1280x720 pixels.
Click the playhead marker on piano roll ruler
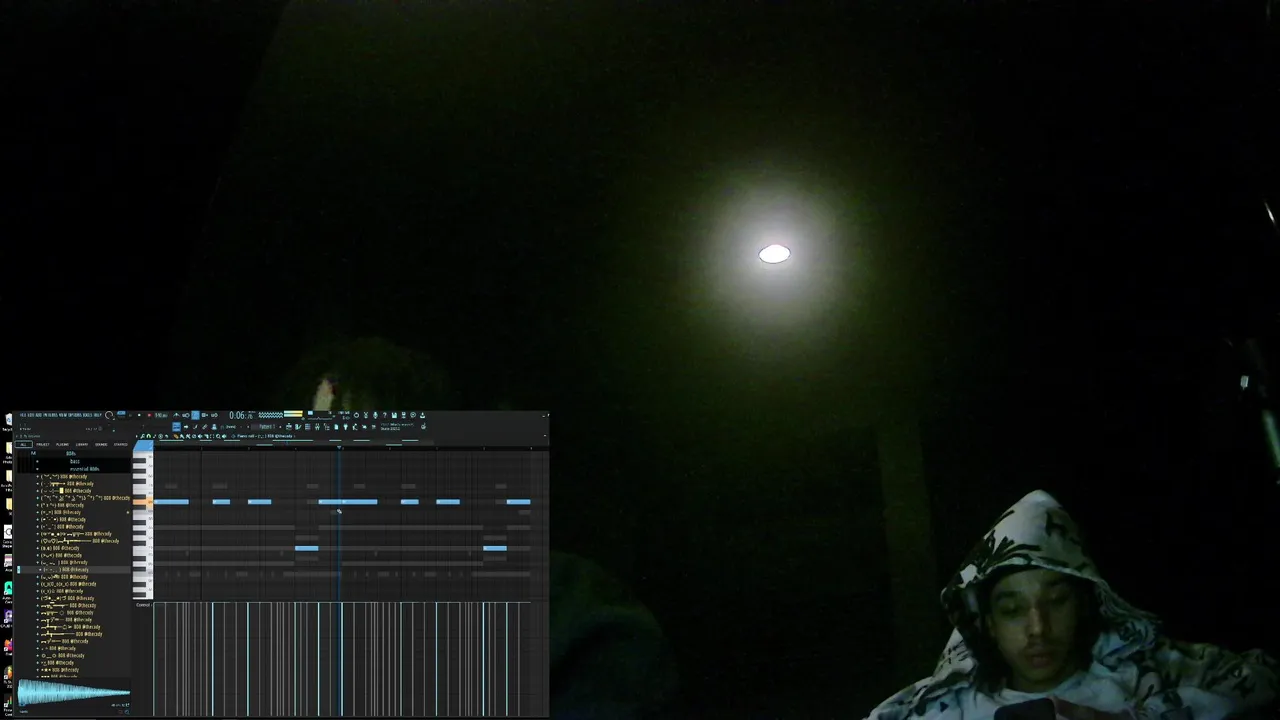[x=339, y=447]
